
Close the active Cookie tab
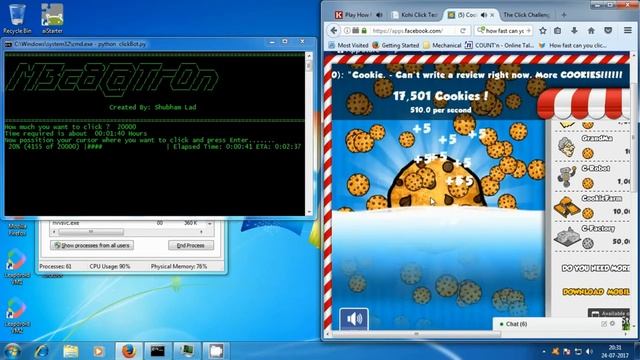click(492, 15)
